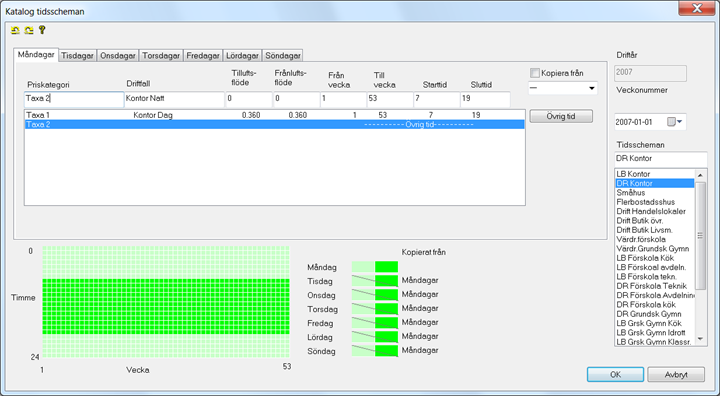Image resolution: width=720 pixels, height=396 pixels.
Task: Open the calendar icon in date field
Action: click(x=671, y=122)
